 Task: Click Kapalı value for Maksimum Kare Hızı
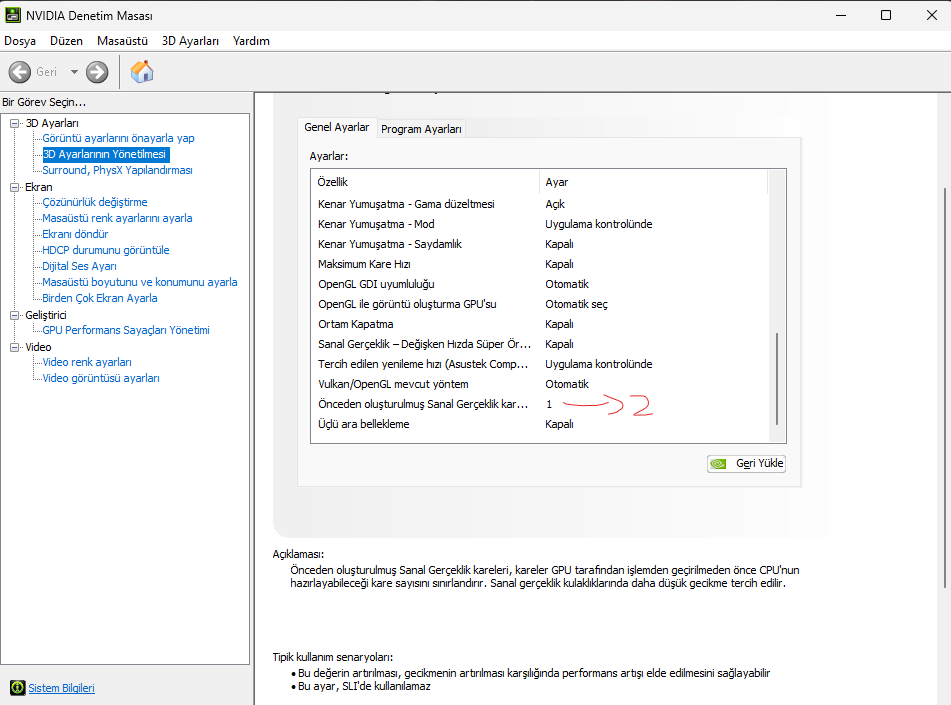click(559, 265)
